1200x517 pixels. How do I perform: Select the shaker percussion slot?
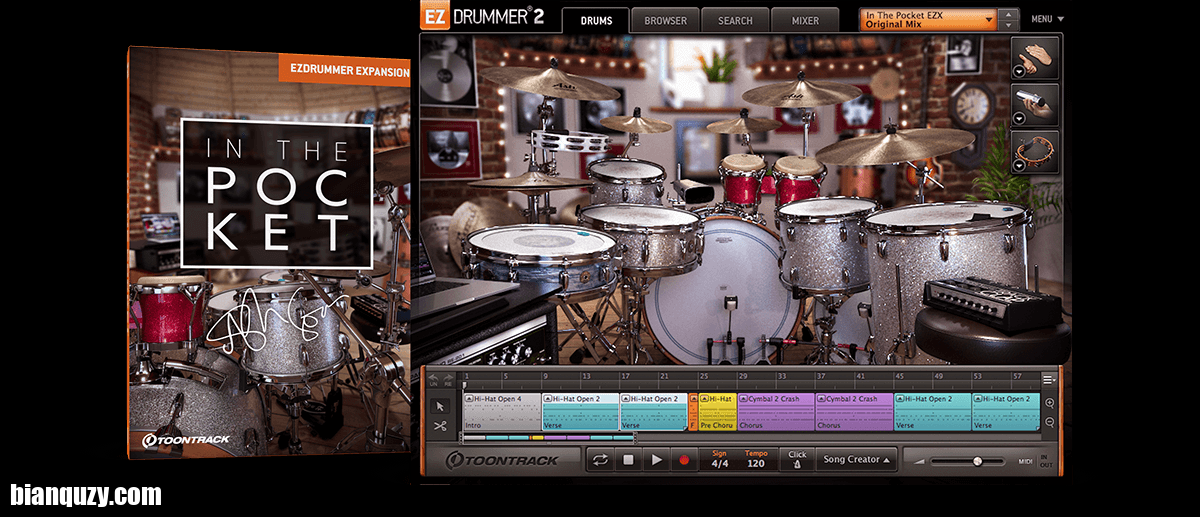pyautogui.click(x=1035, y=105)
